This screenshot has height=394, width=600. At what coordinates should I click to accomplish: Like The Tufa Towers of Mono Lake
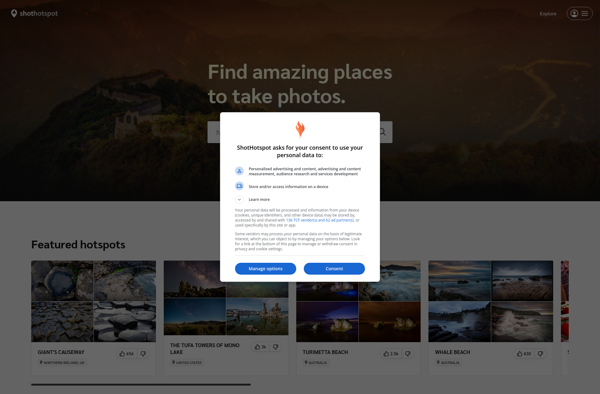tap(260, 347)
